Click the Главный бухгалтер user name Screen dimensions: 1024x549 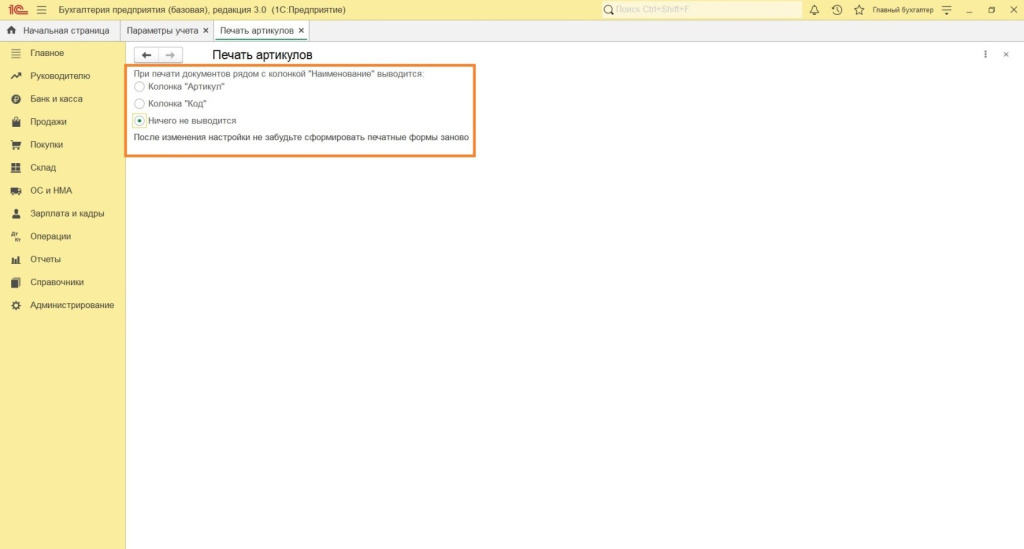(x=902, y=10)
